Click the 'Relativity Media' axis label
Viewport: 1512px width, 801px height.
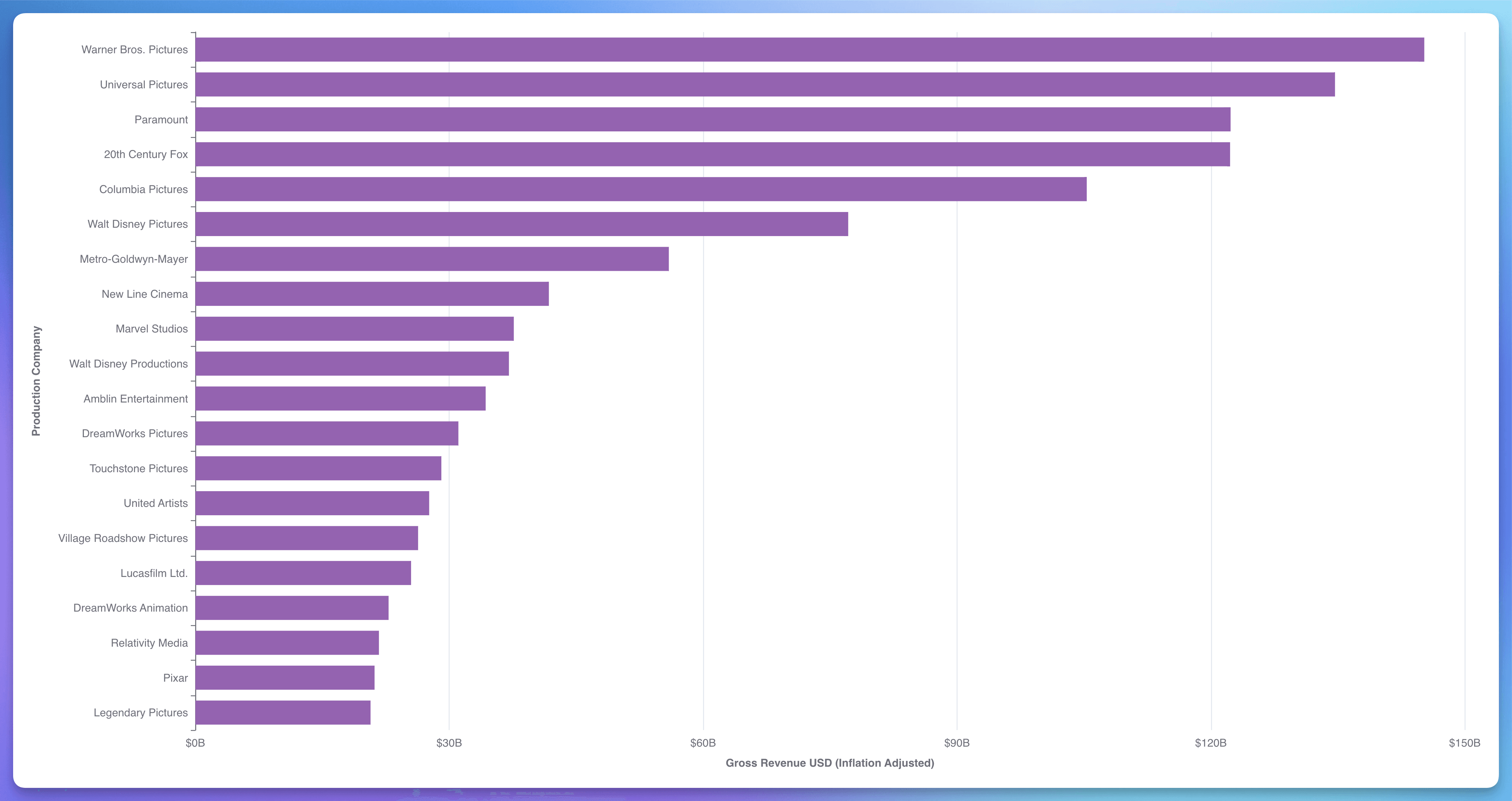(x=149, y=643)
